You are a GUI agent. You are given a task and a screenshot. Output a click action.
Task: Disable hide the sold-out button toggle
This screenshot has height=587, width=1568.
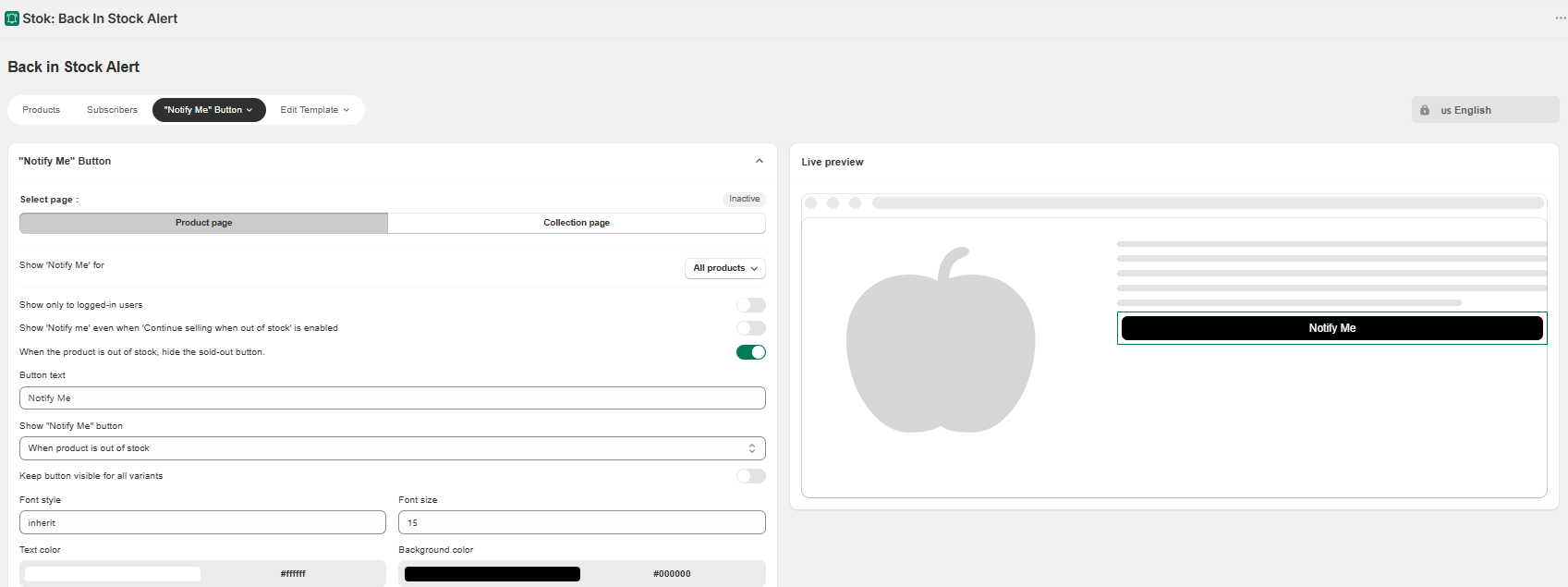coord(751,352)
